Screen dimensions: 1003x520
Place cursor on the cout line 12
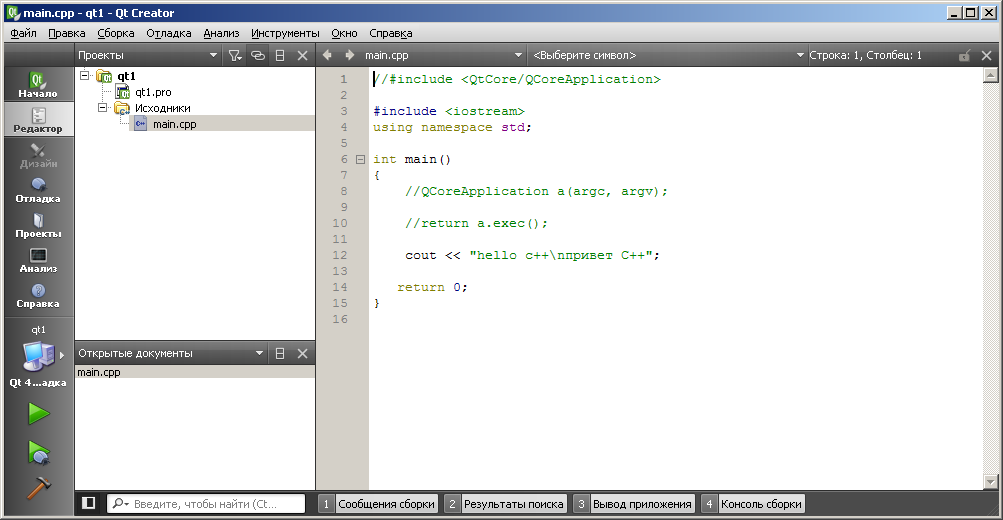tap(532, 255)
